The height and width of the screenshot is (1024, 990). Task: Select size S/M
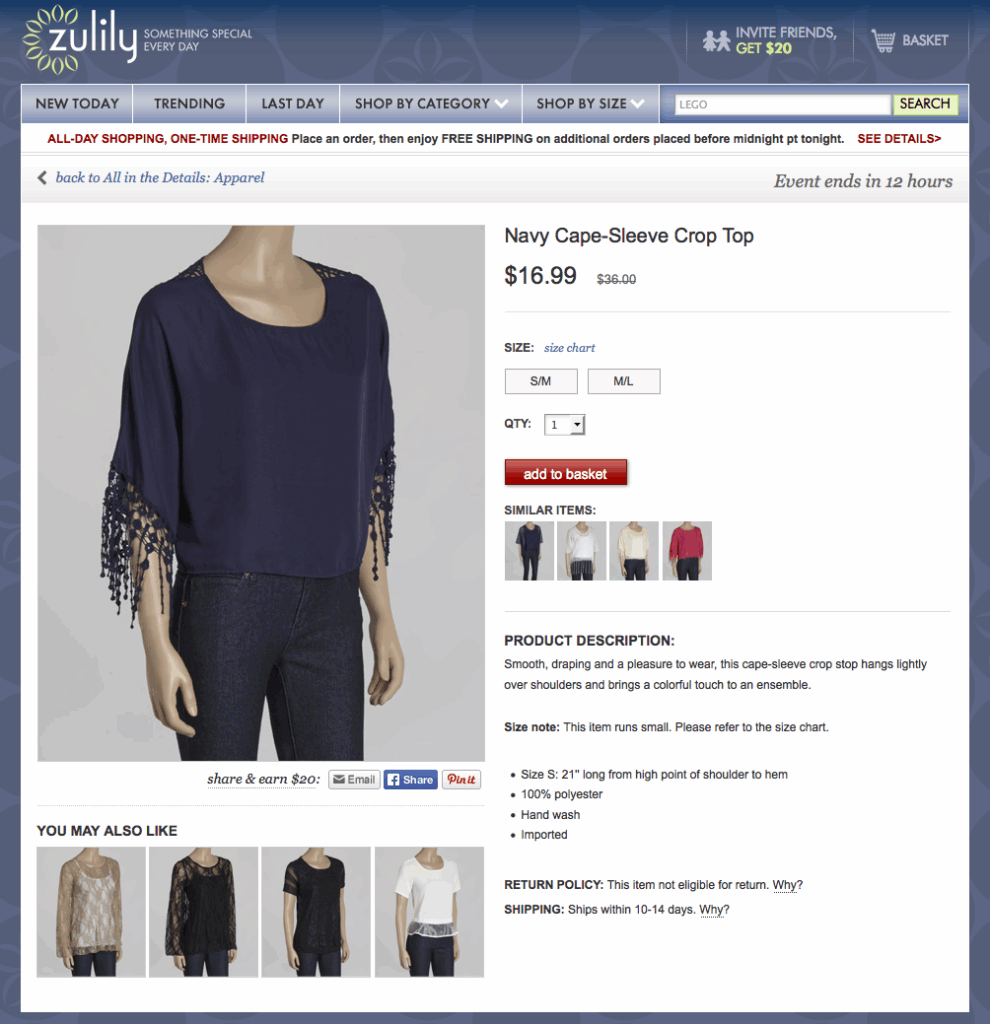pyautogui.click(x=541, y=381)
